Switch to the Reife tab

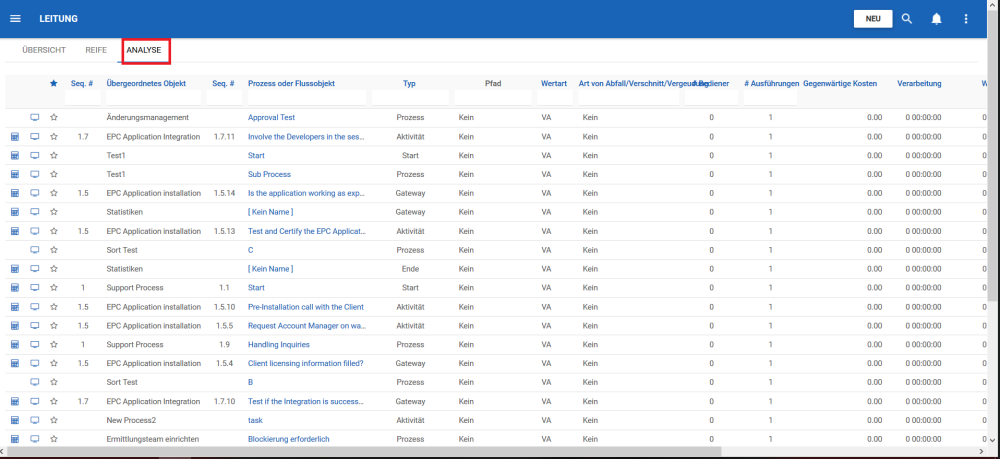[x=96, y=50]
